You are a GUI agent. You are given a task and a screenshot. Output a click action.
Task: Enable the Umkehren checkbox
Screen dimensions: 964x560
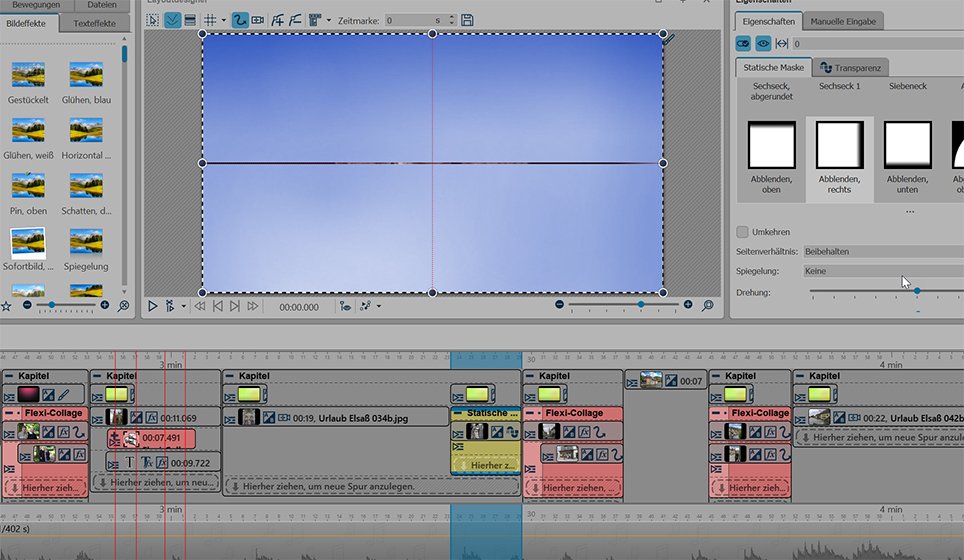coord(742,232)
